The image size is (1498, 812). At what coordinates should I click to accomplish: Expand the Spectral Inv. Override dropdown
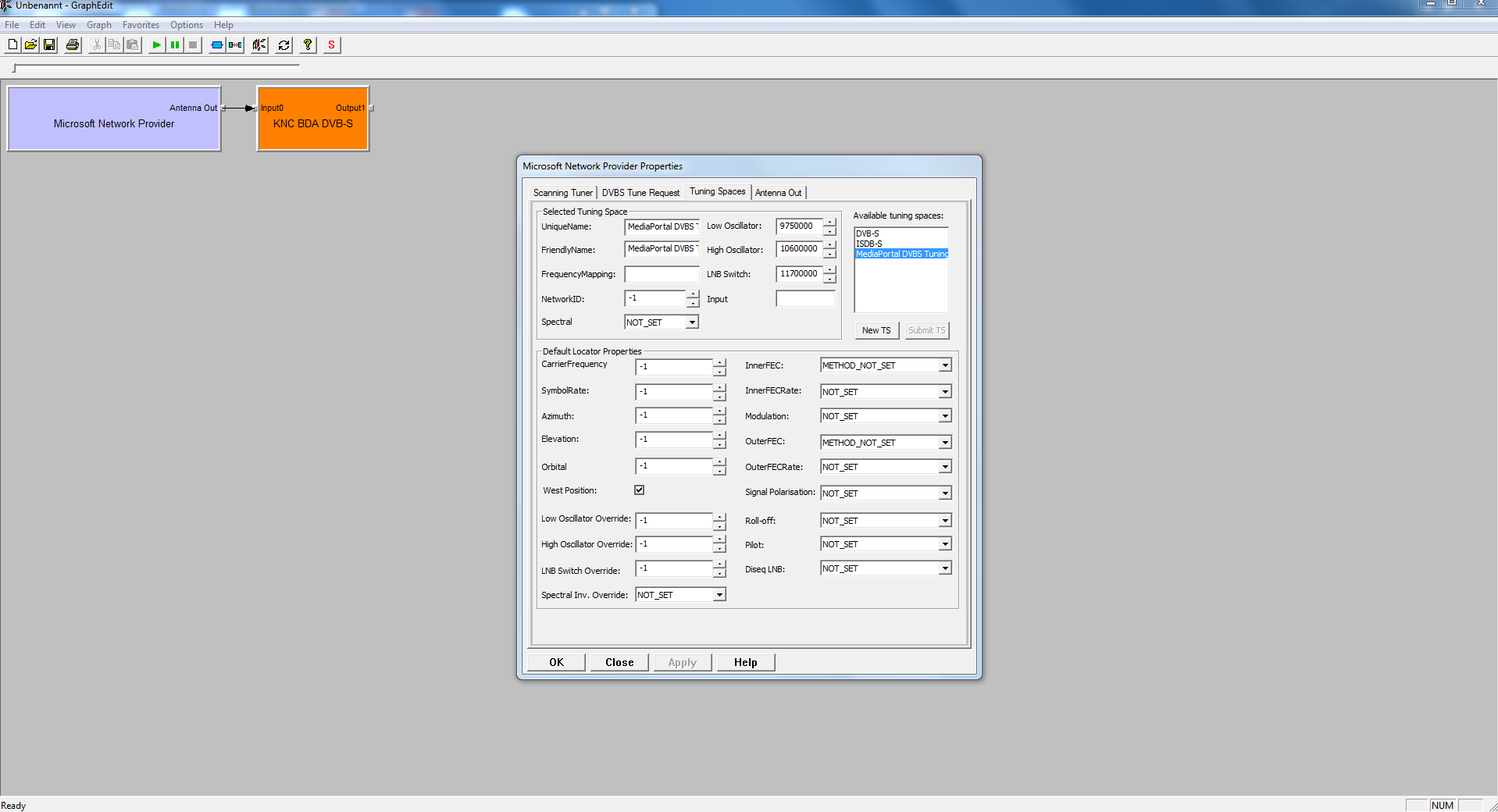[x=719, y=595]
